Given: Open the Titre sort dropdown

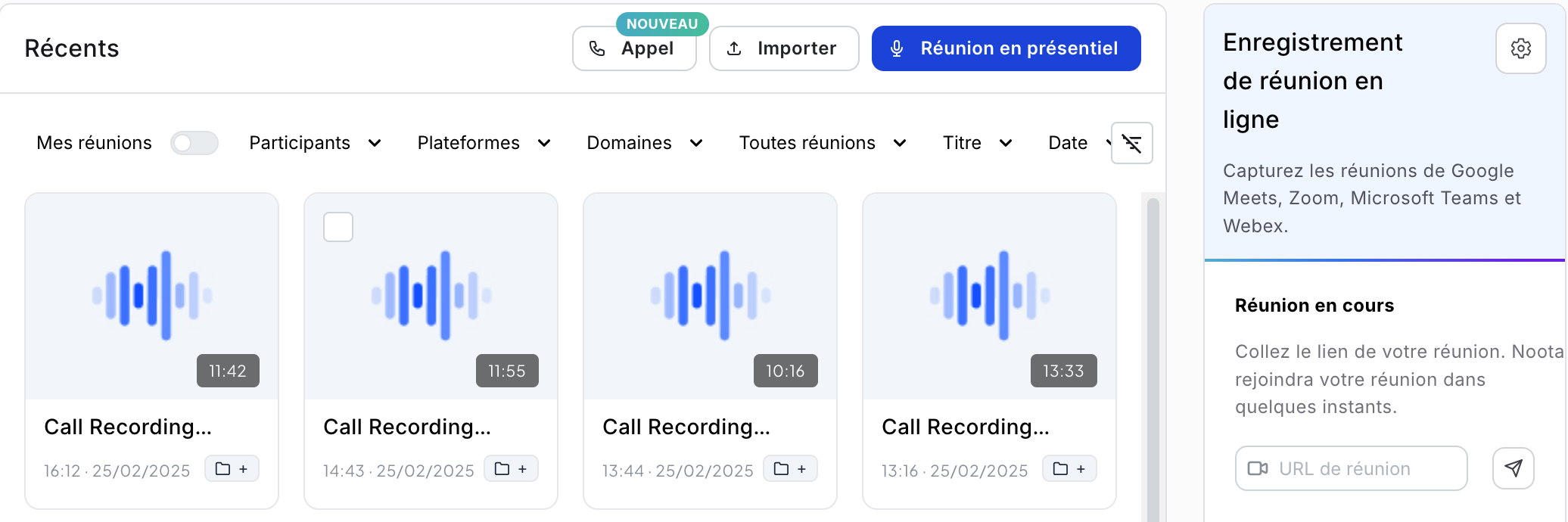Looking at the screenshot, I should point(977,143).
